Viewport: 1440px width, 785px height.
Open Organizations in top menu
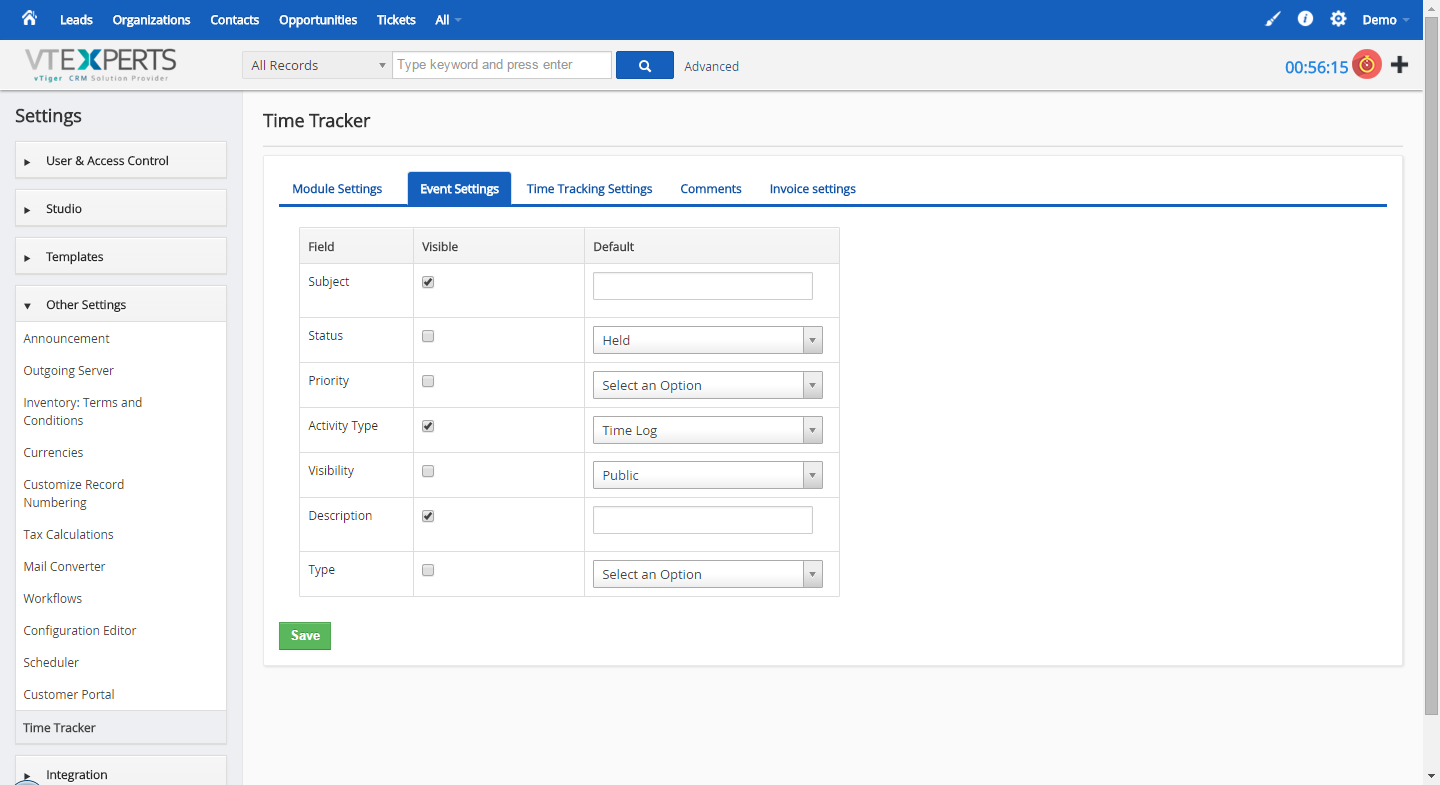(151, 20)
